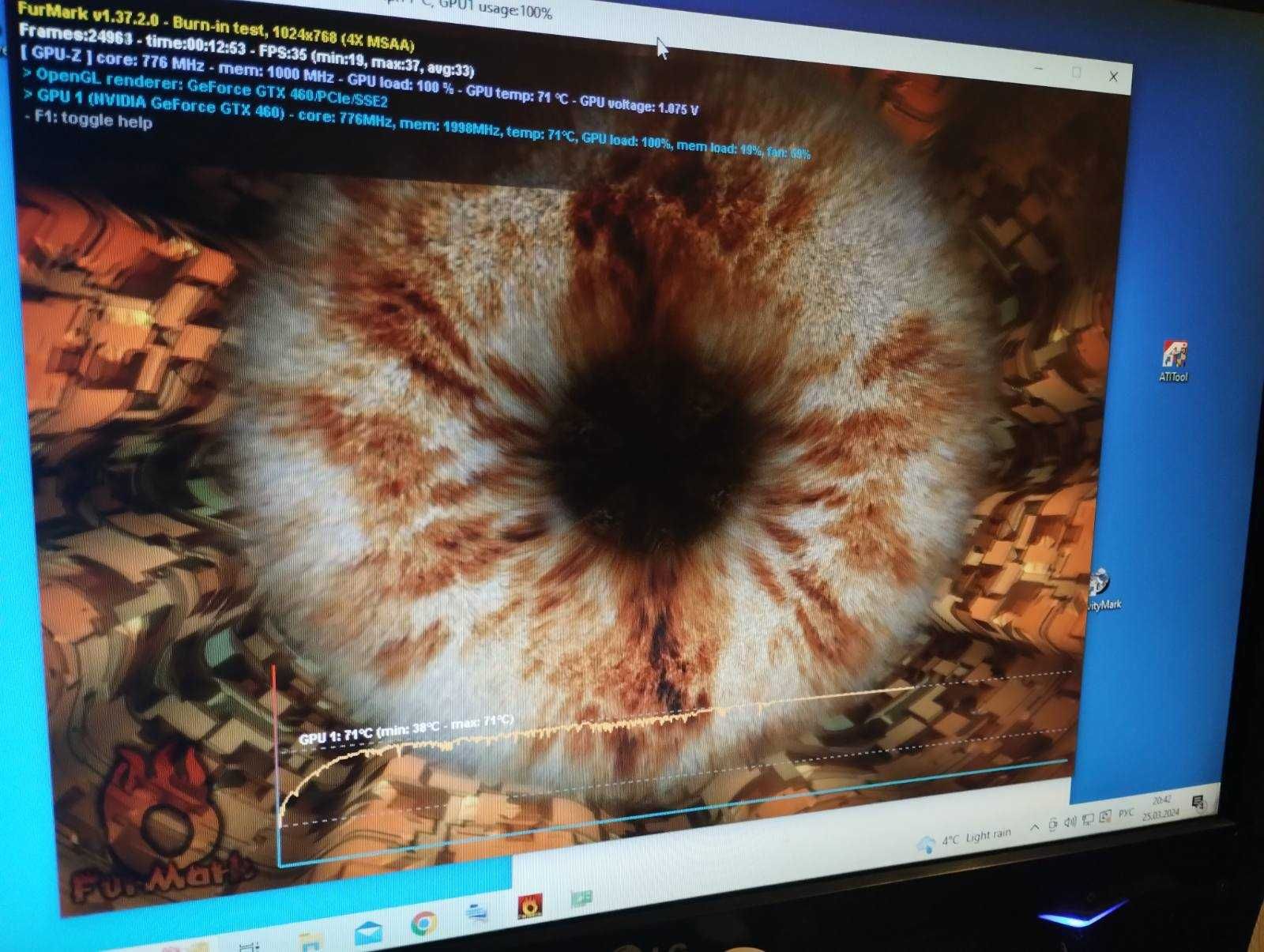Screen dimensions: 1264x952
Task: Open Google Chrome from the taskbar
Action: pos(423,924)
